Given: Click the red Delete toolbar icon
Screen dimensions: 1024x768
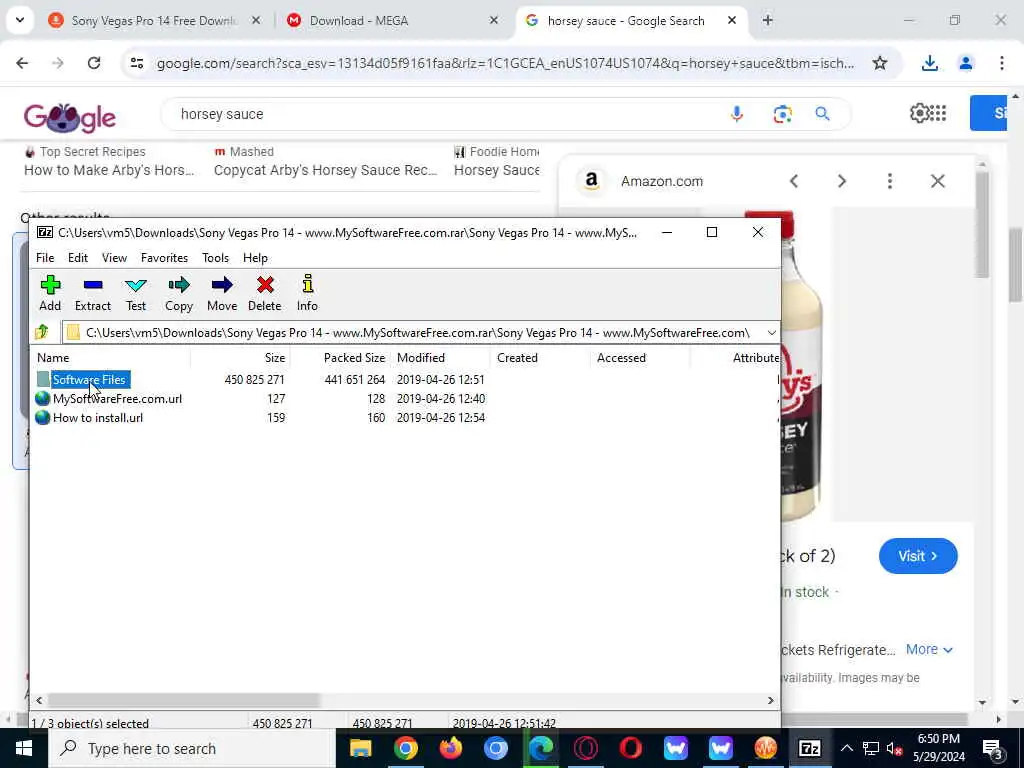Looking at the screenshot, I should pos(264,293).
